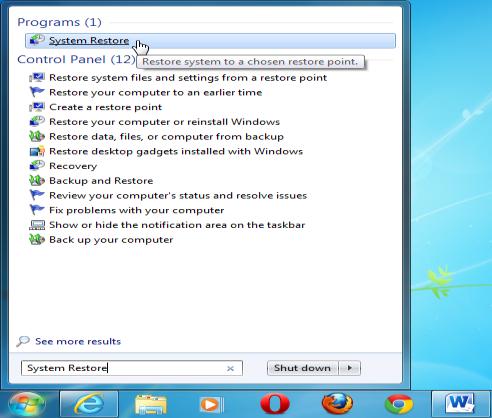Select Back up your computer
This screenshot has width=492, height=418.
[111, 240]
